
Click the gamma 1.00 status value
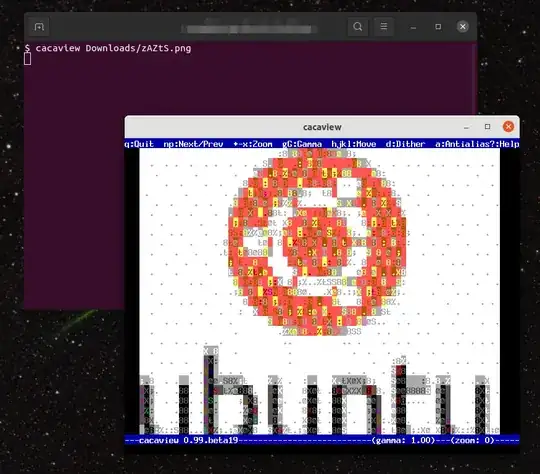coord(403,440)
